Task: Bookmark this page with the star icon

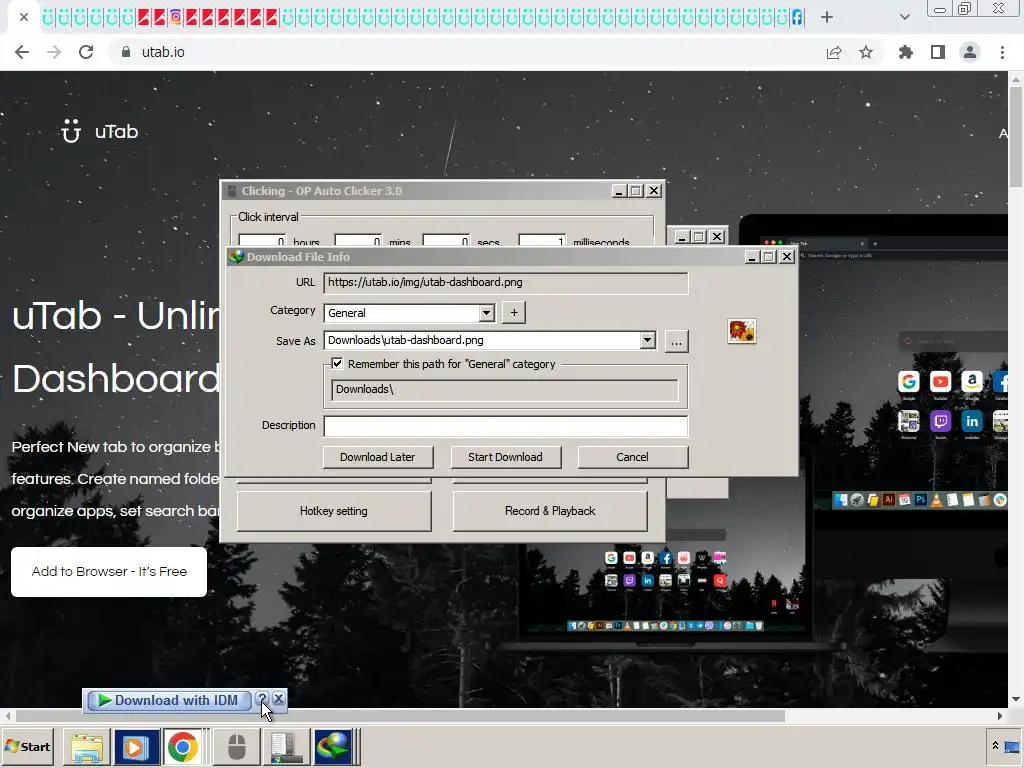Action: coord(866,52)
